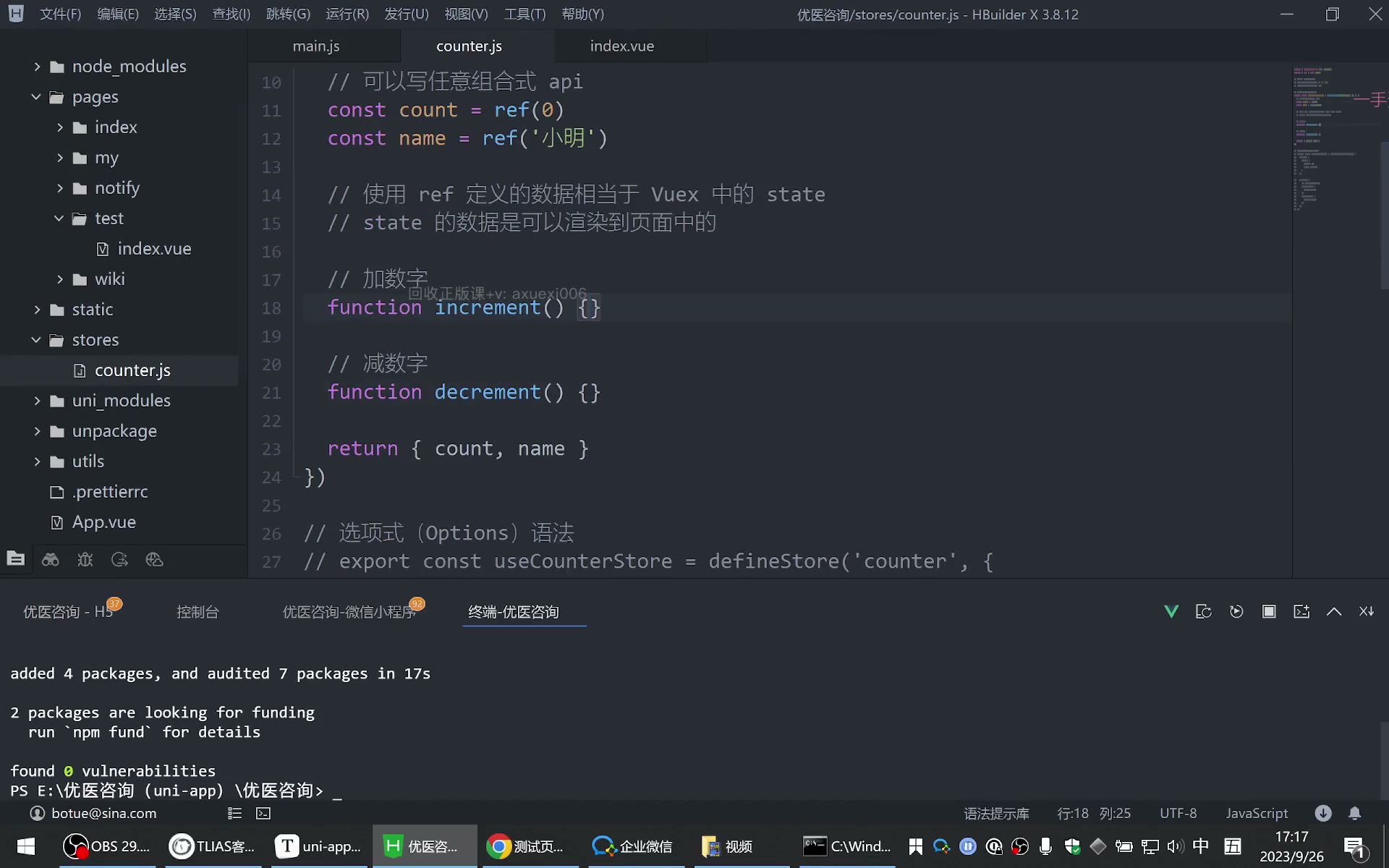This screenshot has width=1389, height=868.
Task: Open the 运行(R) menu
Action: pos(347,14)
